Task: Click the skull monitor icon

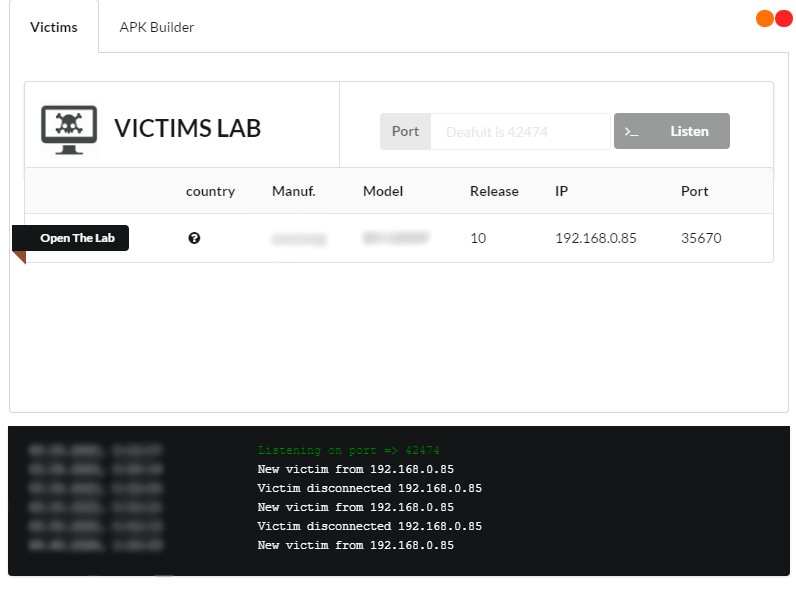Action: pos(69,130)
